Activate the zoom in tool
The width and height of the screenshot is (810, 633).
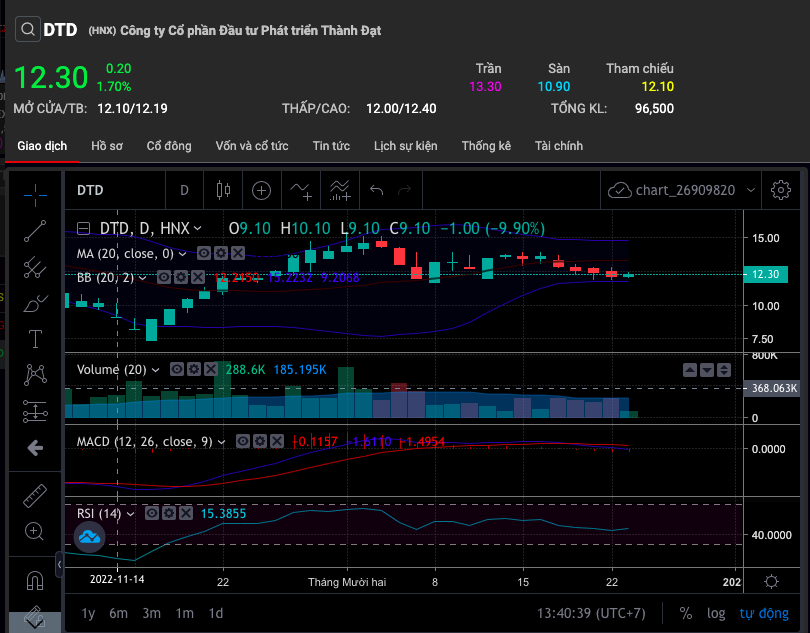click(x=36, y=531)
